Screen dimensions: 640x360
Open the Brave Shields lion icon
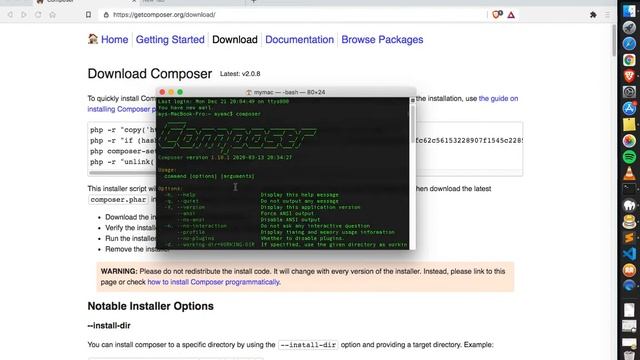pyautogui.click(x=497, y=15)
